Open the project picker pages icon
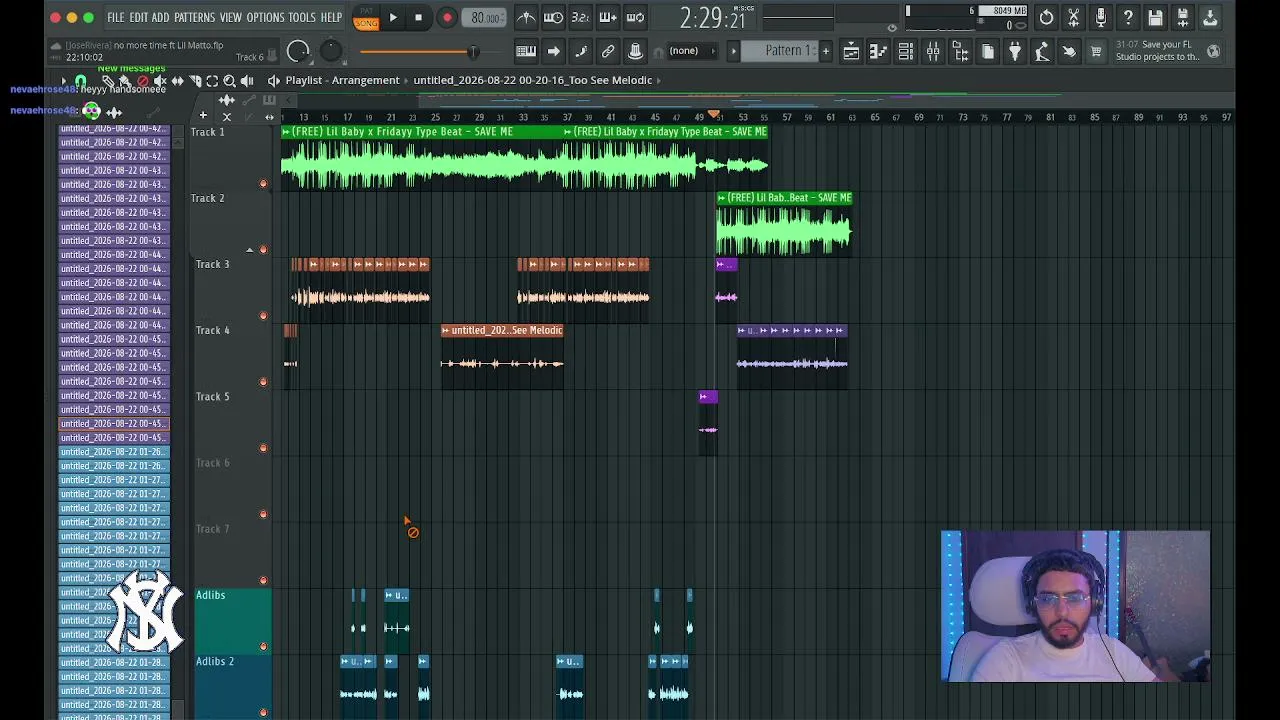Image resolution: width=1280 pixels, height=720 pixels. pos(988,51)
